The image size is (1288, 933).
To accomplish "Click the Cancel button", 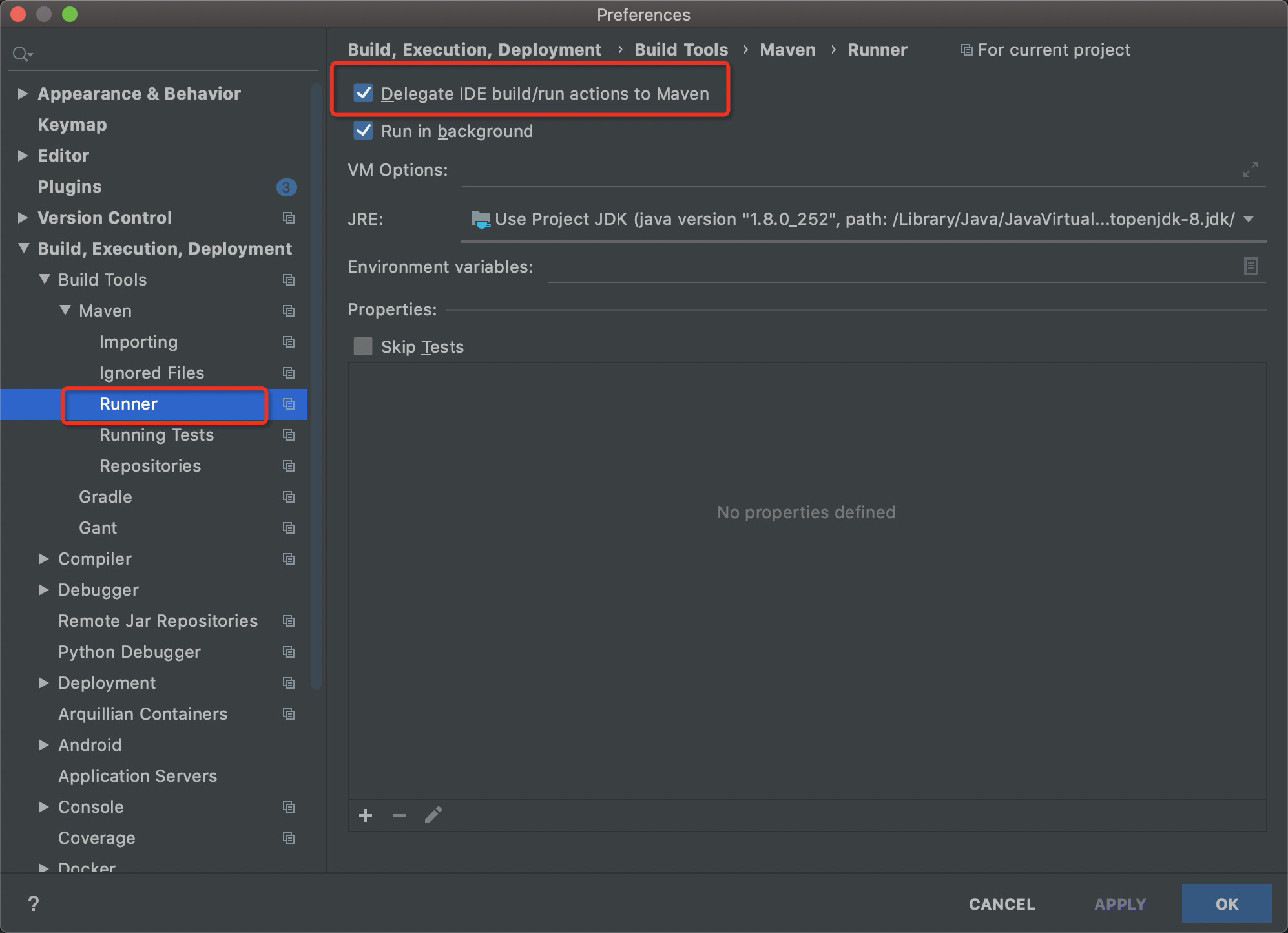I will [1001, 904].
